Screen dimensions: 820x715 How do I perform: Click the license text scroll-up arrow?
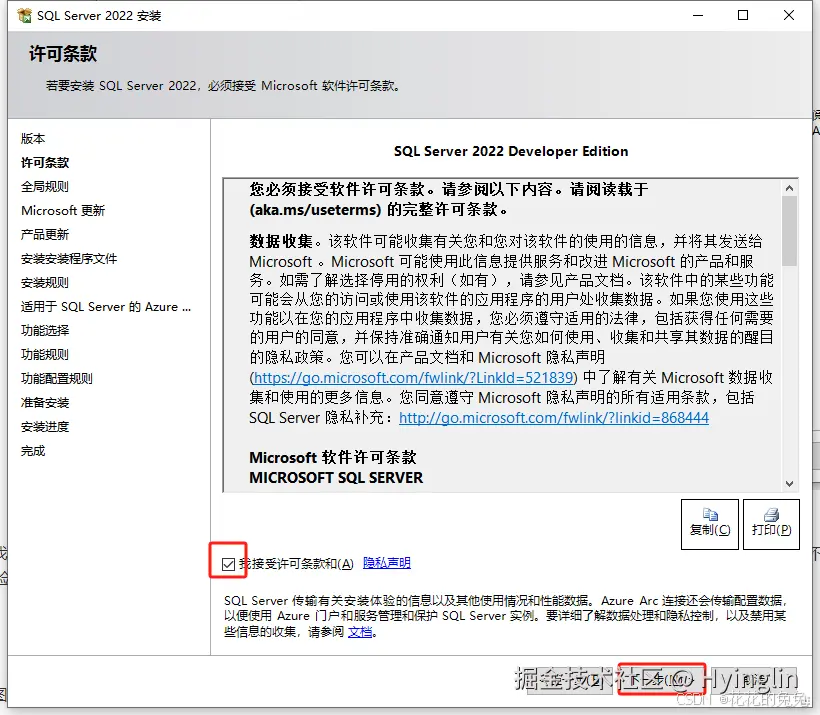pyautogui.click(x=790, y=188)
